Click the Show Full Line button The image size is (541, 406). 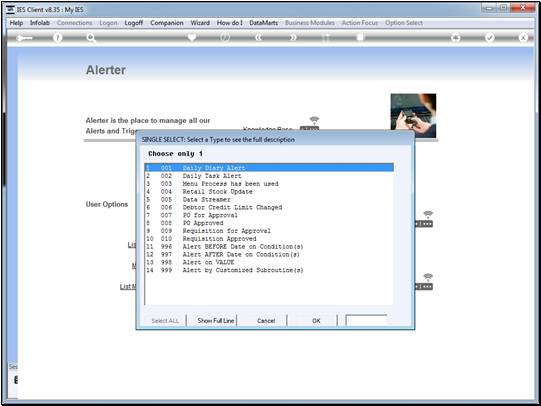click(x=215, y=320)
